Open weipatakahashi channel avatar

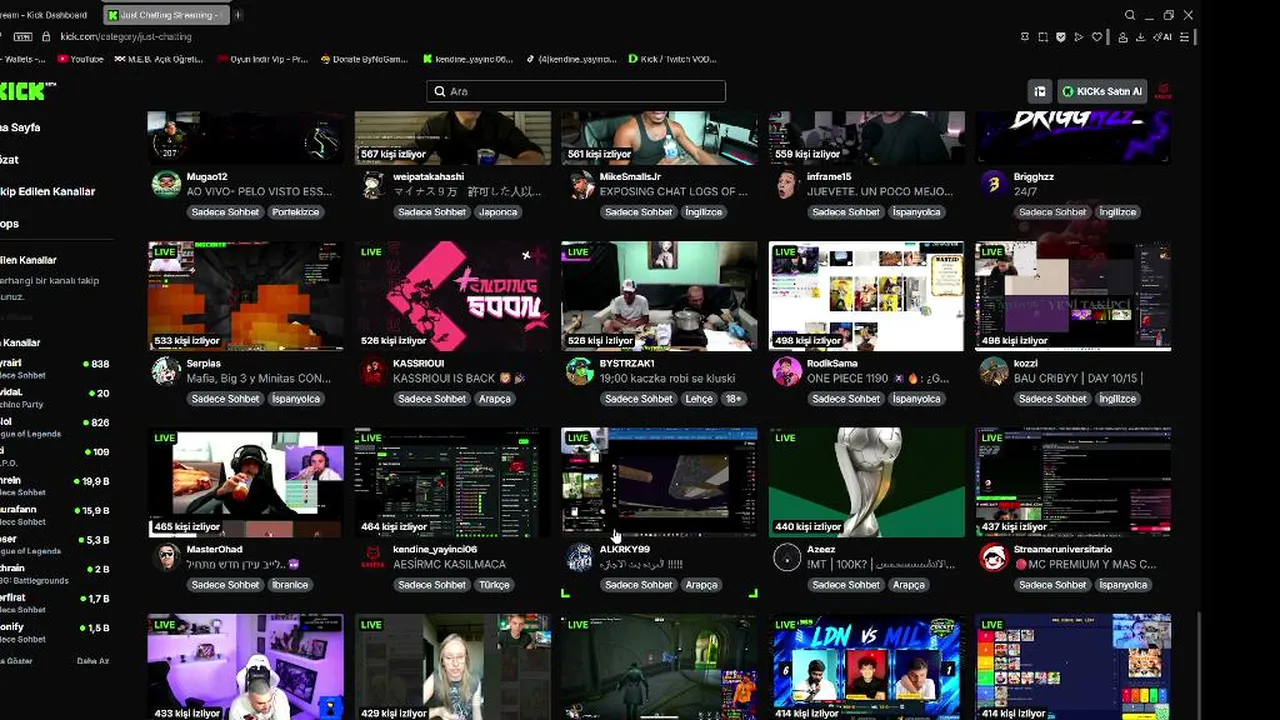pos(374,184)
